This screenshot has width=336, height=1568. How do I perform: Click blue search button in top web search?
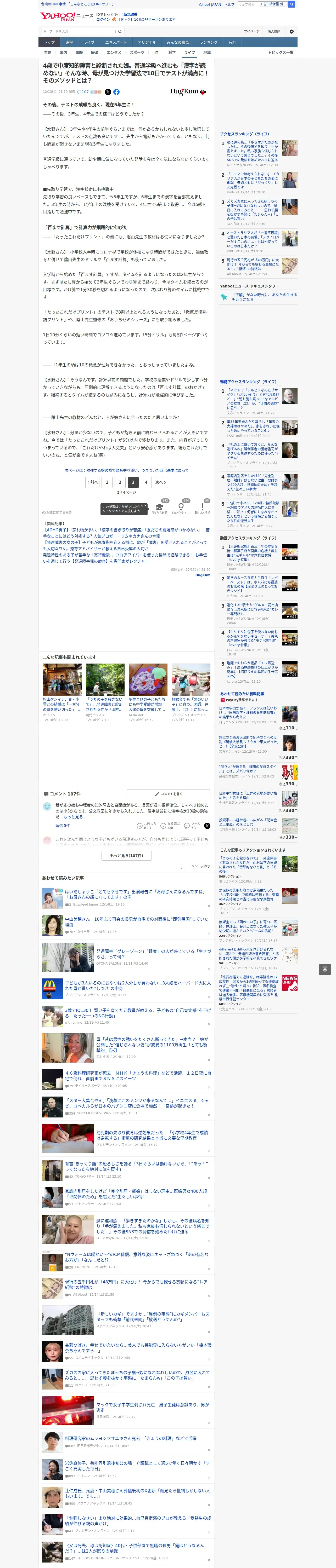(292, 4)
